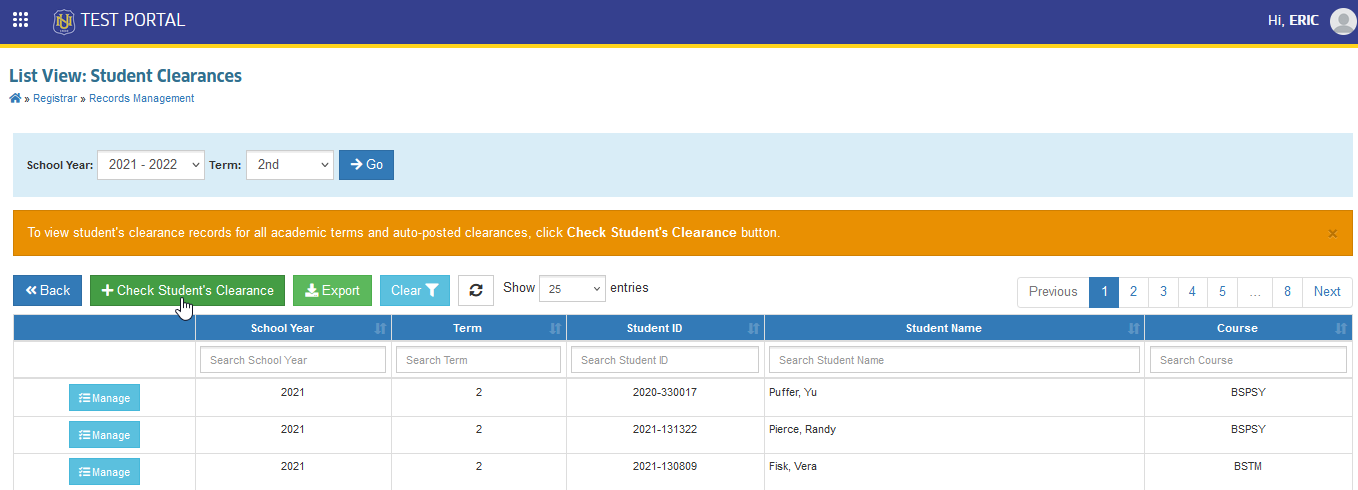Focus the Search Student Name field
This screenshot has width=1358, height=490.
pyautogui.click(x=954, y=360)
